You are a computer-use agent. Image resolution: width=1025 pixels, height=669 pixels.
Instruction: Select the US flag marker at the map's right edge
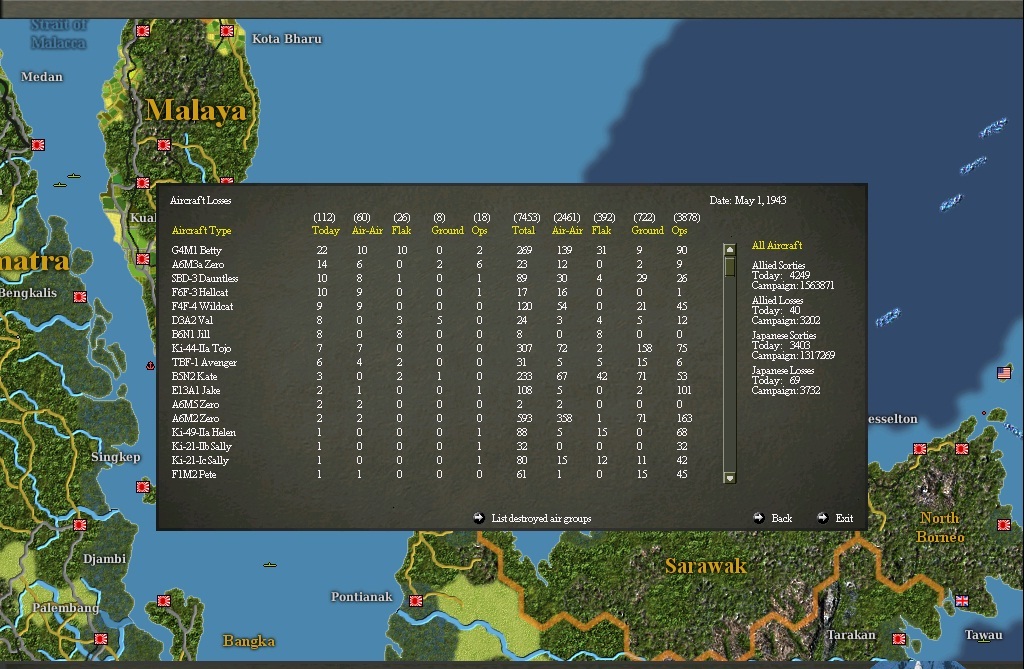[x=1004, y=373]
